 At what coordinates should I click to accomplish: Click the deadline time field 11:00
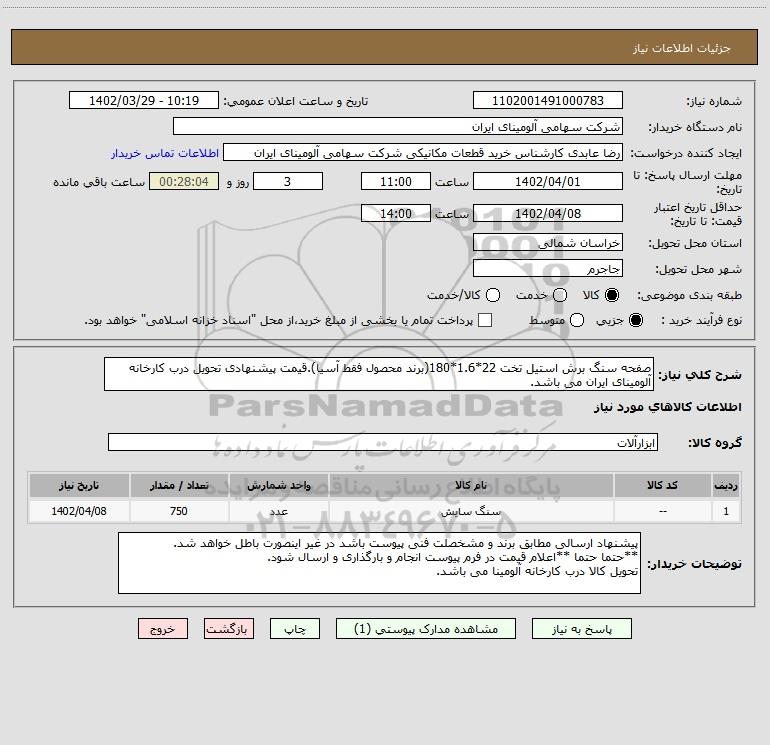pos(396,181)
